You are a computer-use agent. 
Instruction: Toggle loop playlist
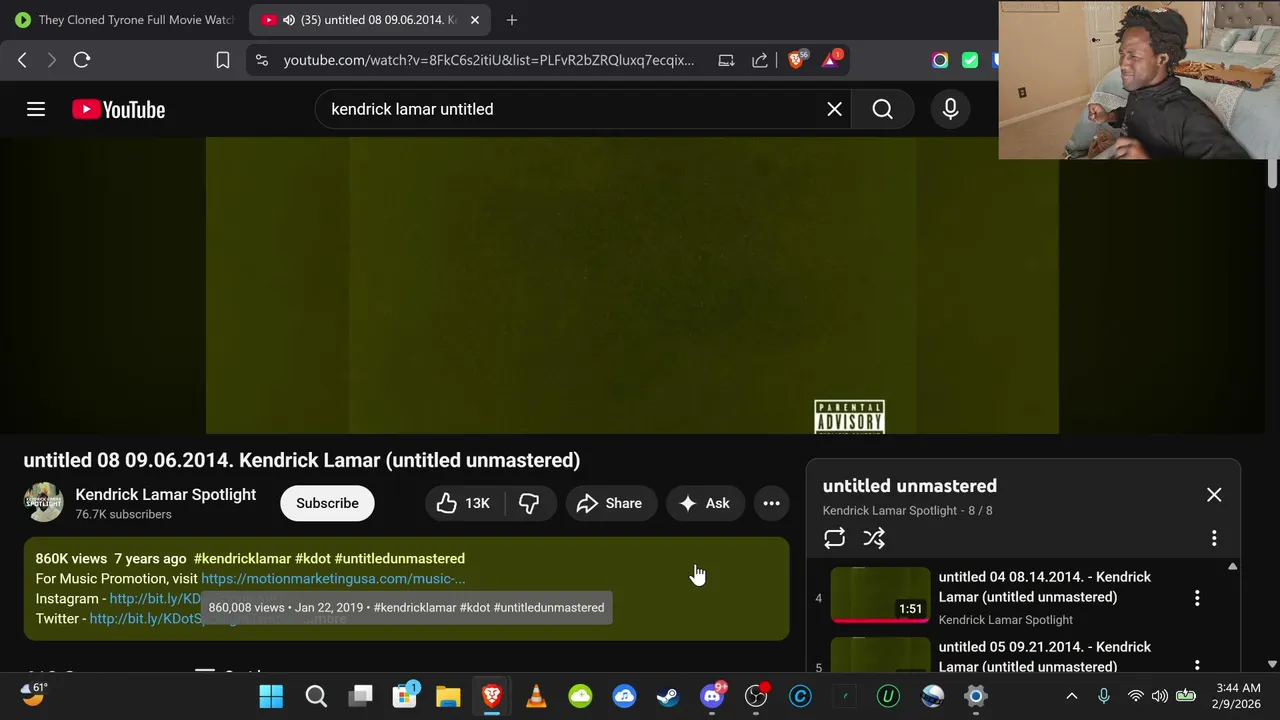click(834, 538)
